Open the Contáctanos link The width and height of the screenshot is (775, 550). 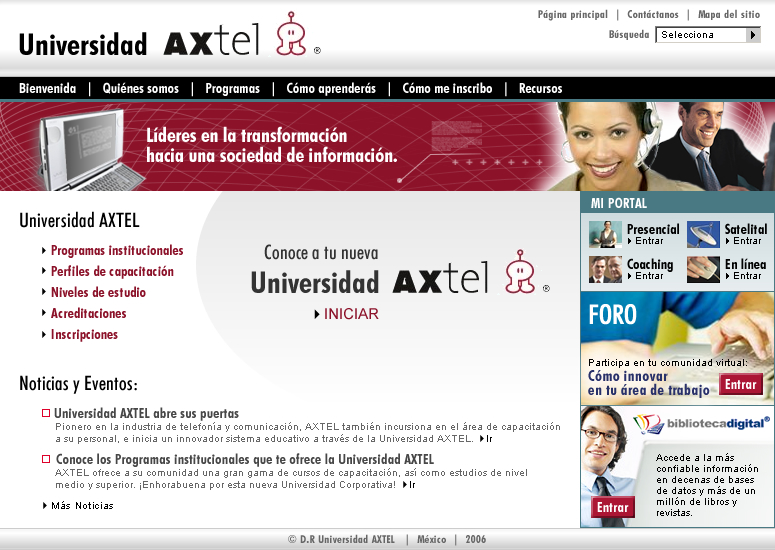click(x=653, y=14)
